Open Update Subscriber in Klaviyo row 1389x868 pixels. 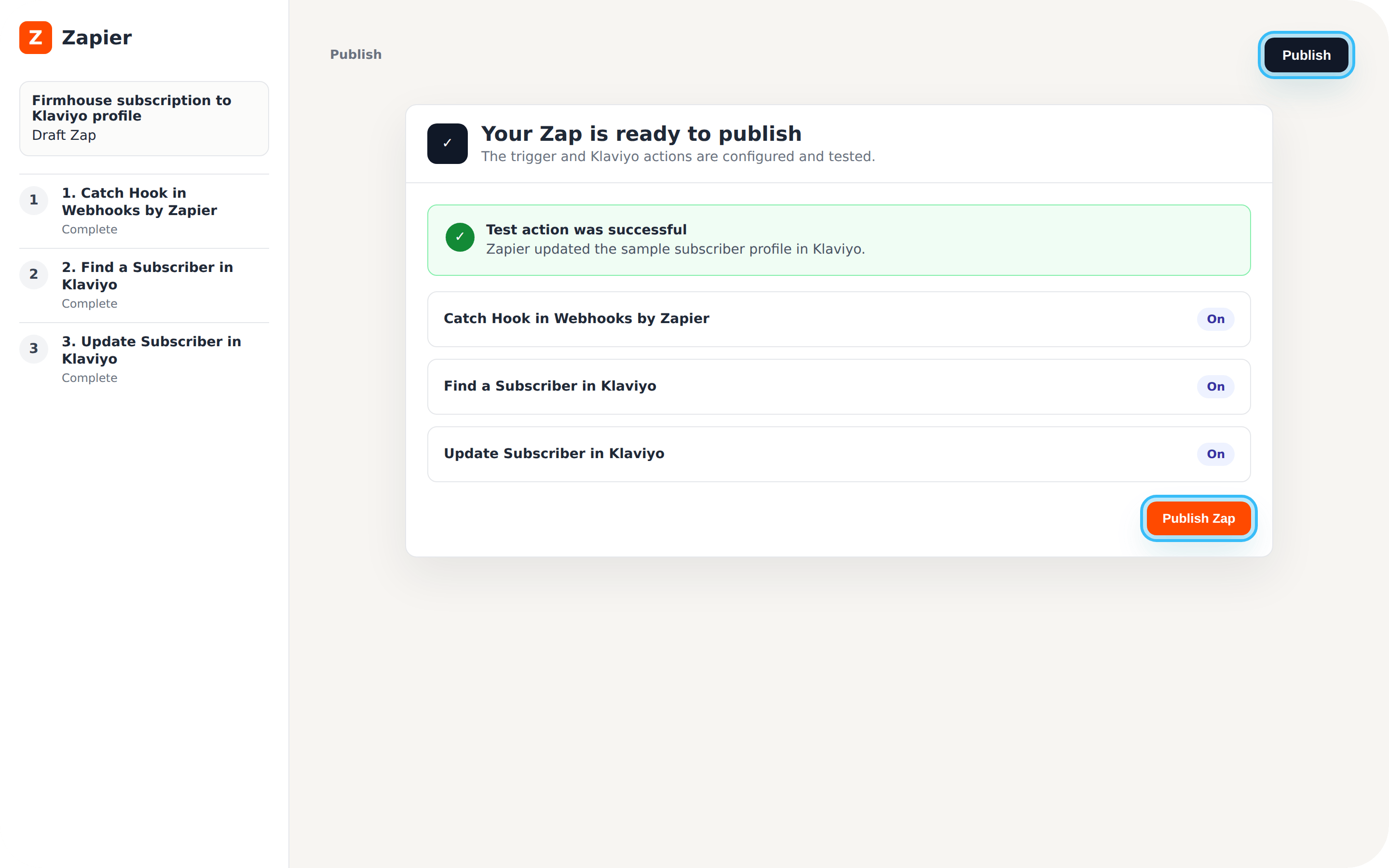[x=839, y=454]
